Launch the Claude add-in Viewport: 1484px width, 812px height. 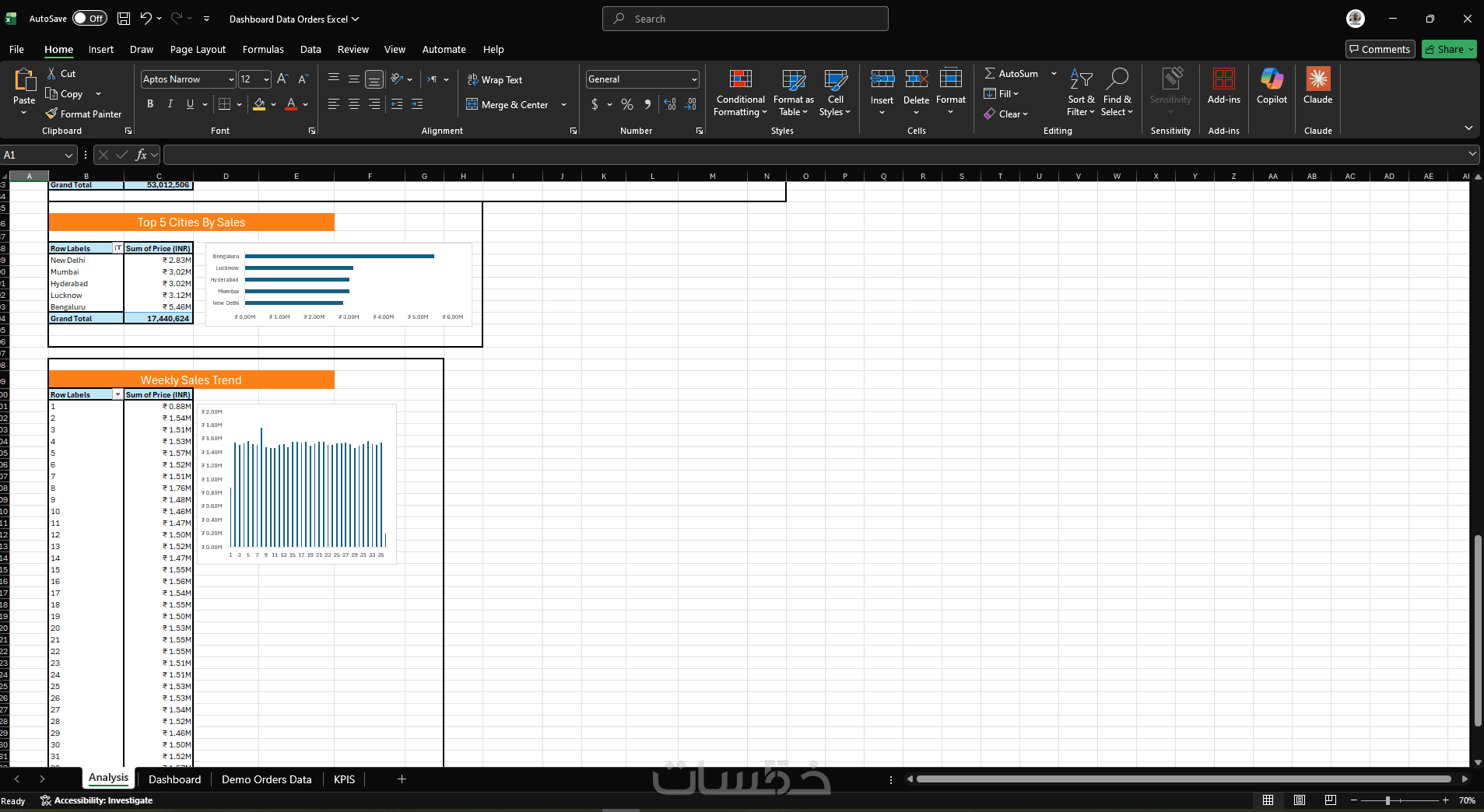tap(1317, 86)
